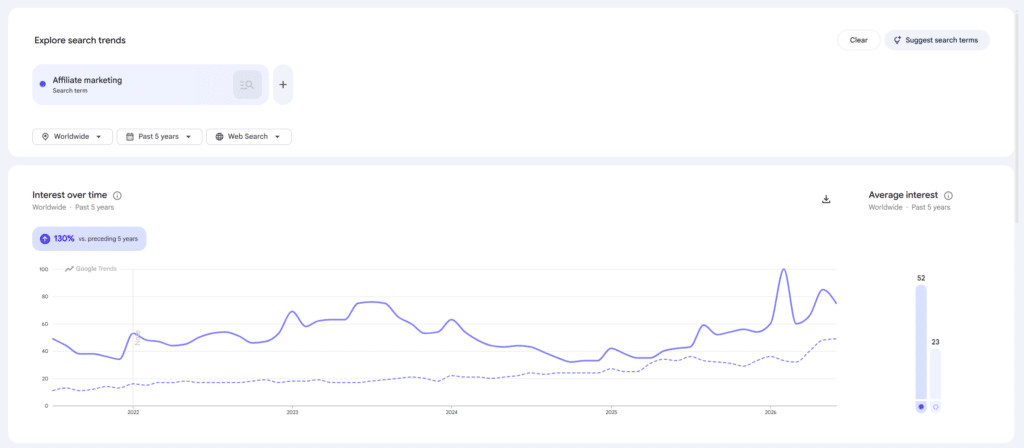This screenshot has height=448, width=1024.
Task: Open the Past 5 years time range dropdown
Action: (159, 136)
